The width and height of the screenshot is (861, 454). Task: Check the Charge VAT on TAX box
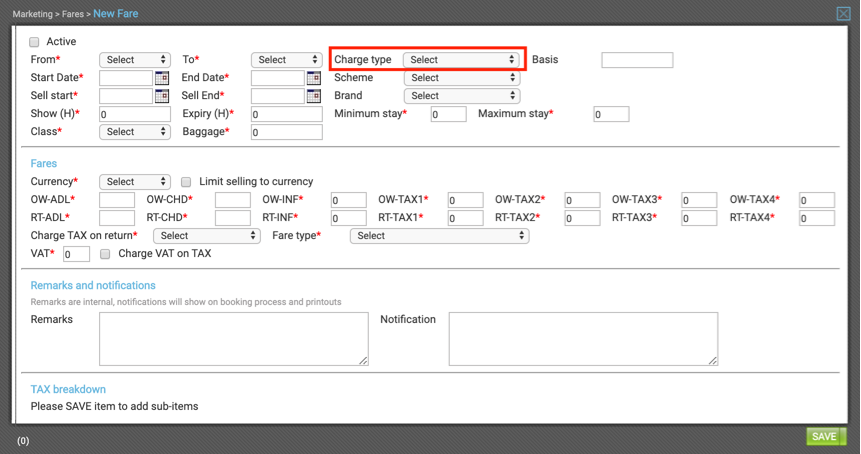(x=105, y=254)
